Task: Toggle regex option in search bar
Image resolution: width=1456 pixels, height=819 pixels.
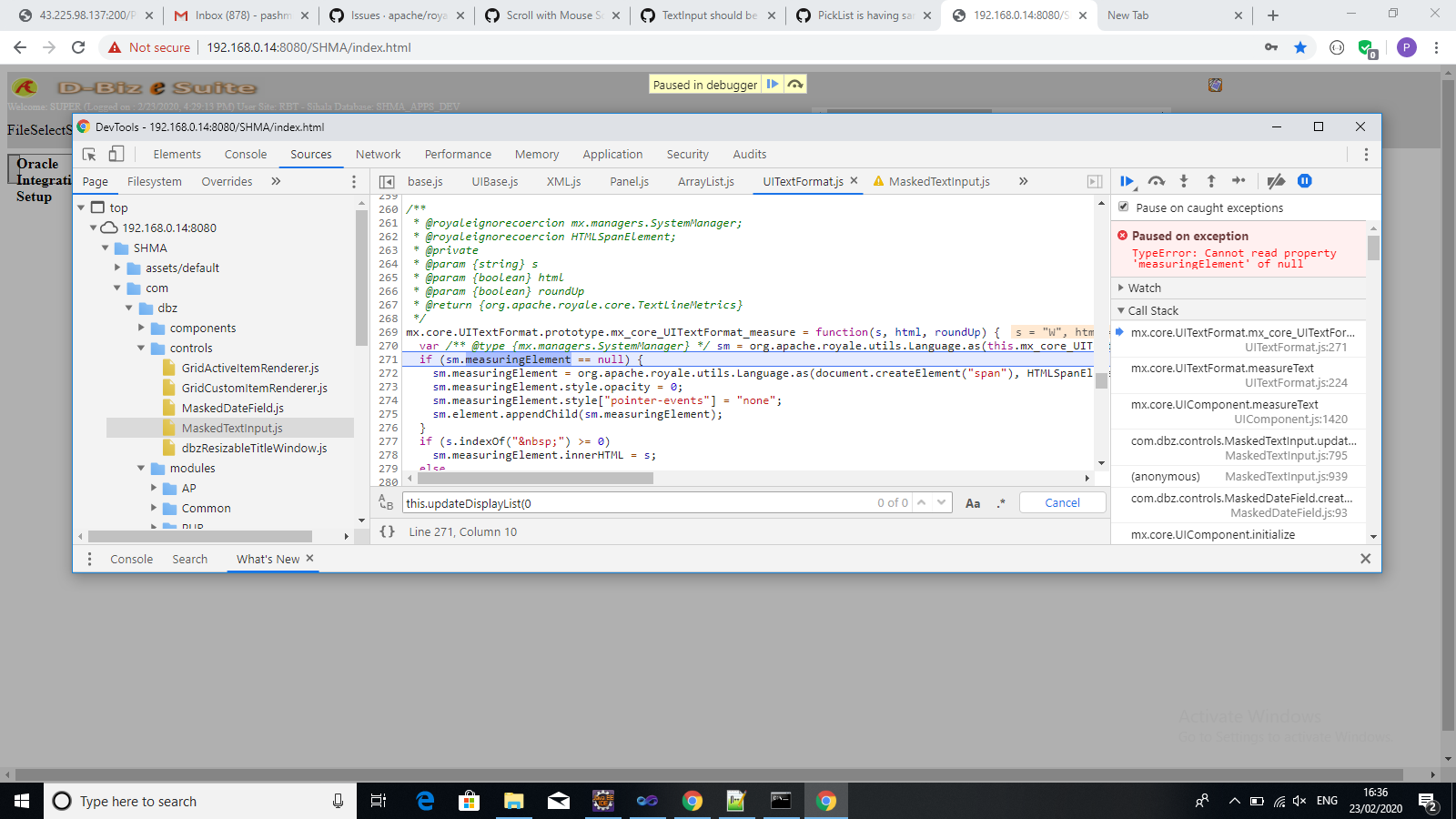Action: (x=1001, y=503)
